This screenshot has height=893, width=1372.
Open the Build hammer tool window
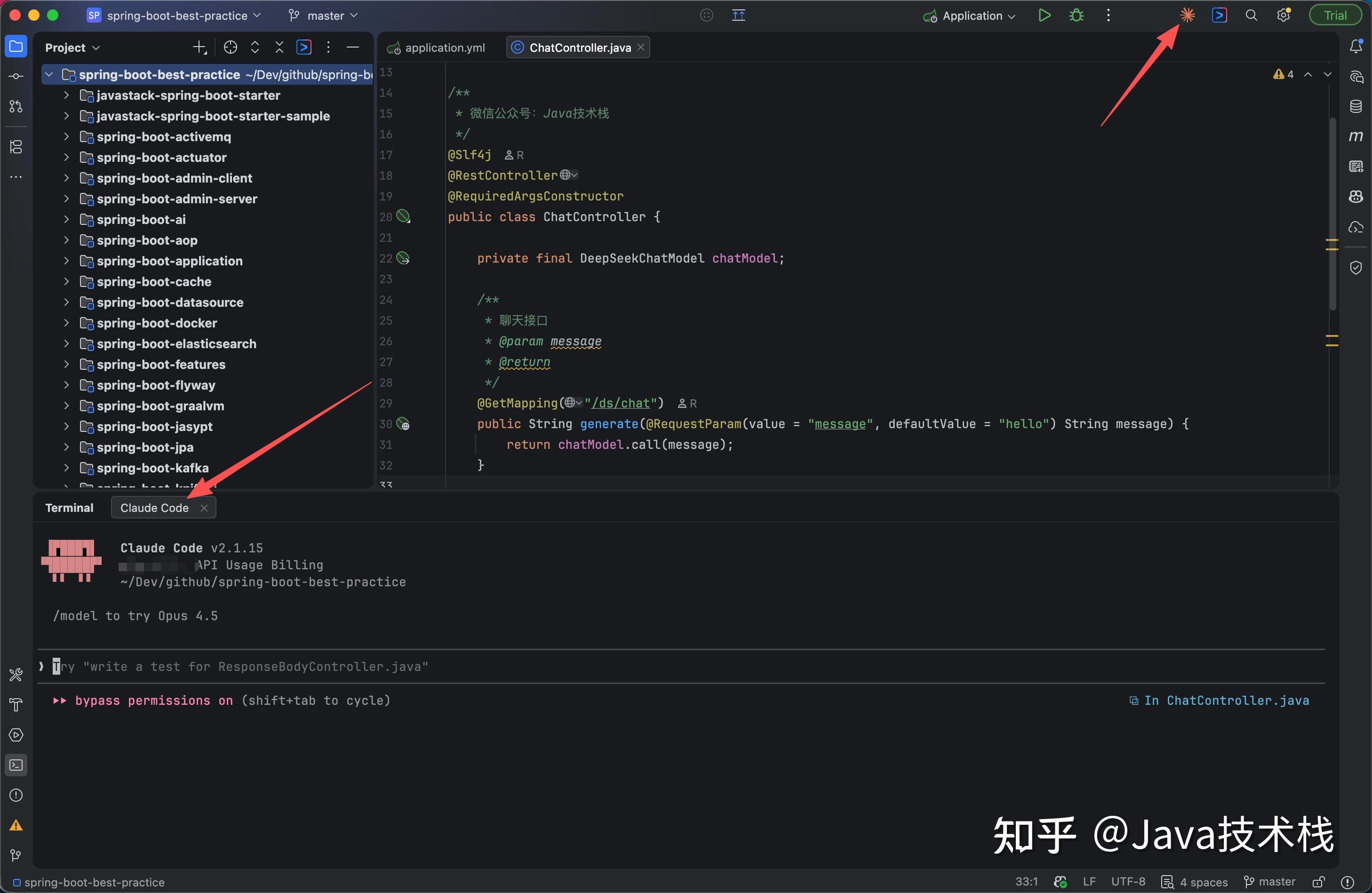(16, 705)
